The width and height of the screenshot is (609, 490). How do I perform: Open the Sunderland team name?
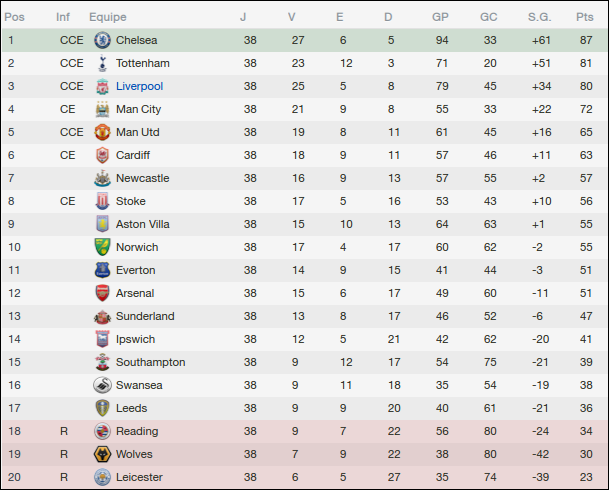click(145, 316)
